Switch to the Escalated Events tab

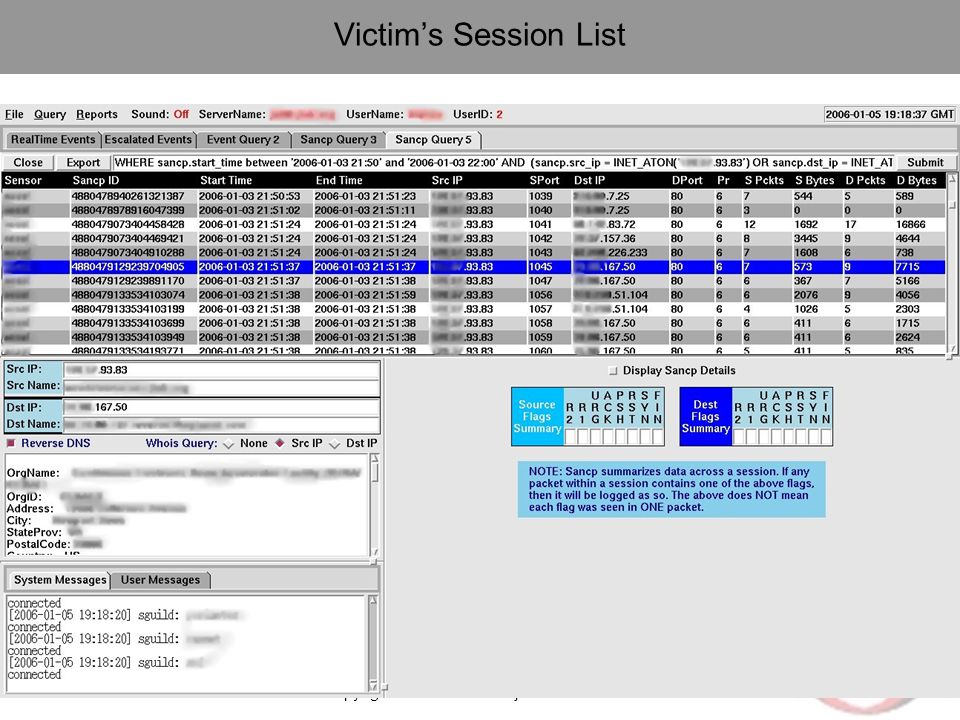pyautogui.click(x=148, y=140)
